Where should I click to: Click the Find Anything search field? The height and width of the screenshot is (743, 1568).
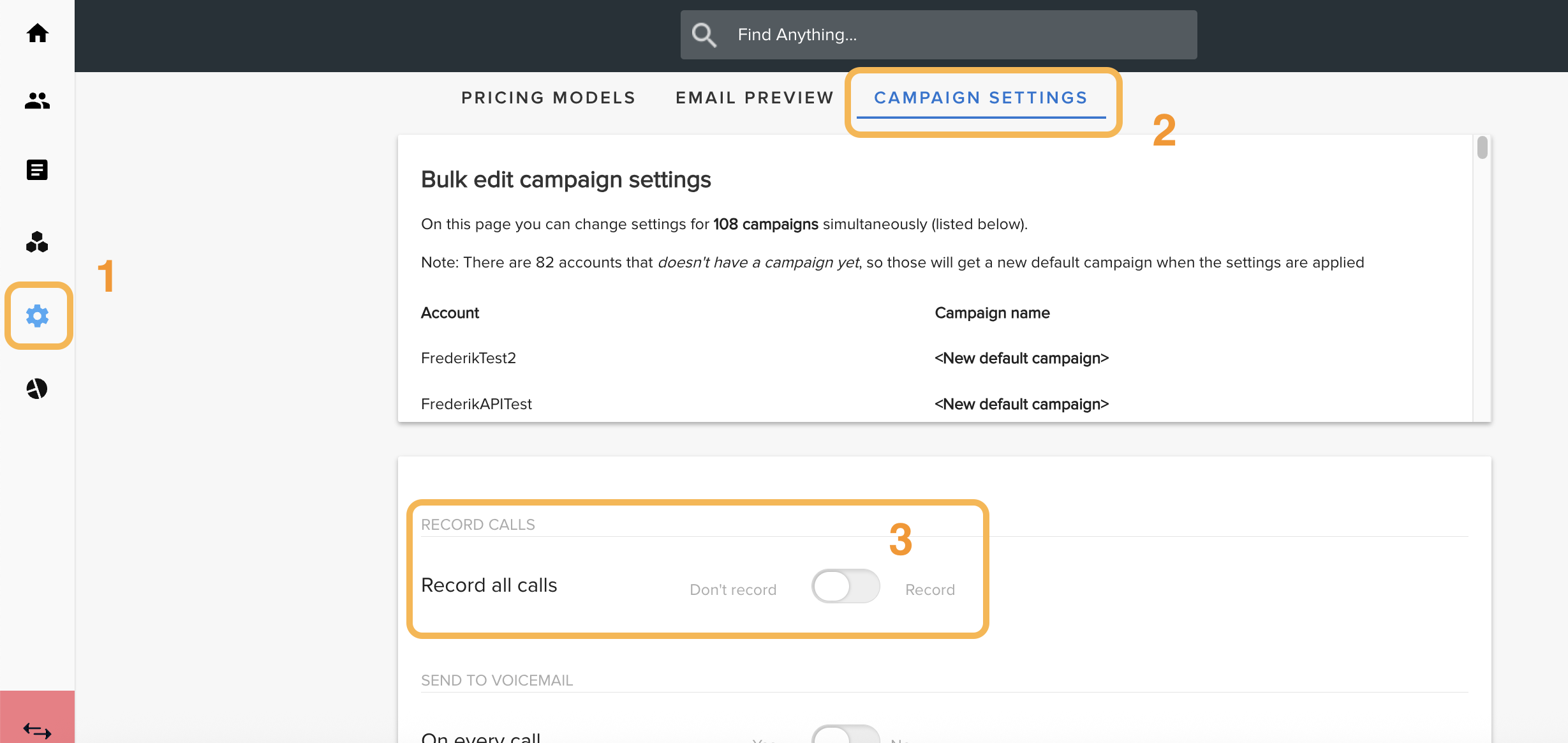(x=938, y=34)
